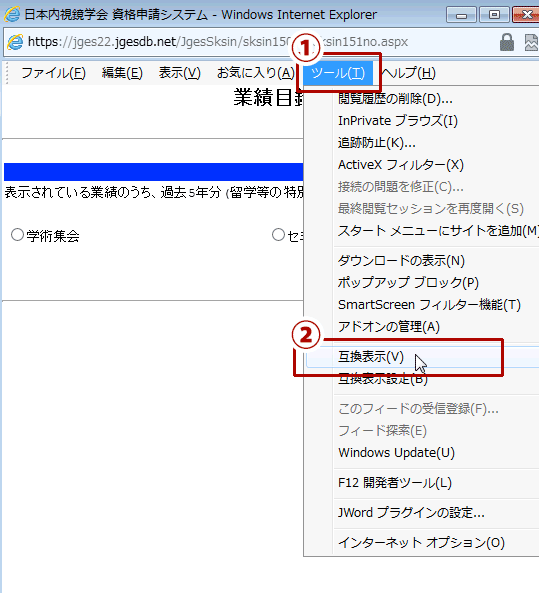Close the Internet Explorer window
This screenshot has width=539, height=593.
coord(526,15)
